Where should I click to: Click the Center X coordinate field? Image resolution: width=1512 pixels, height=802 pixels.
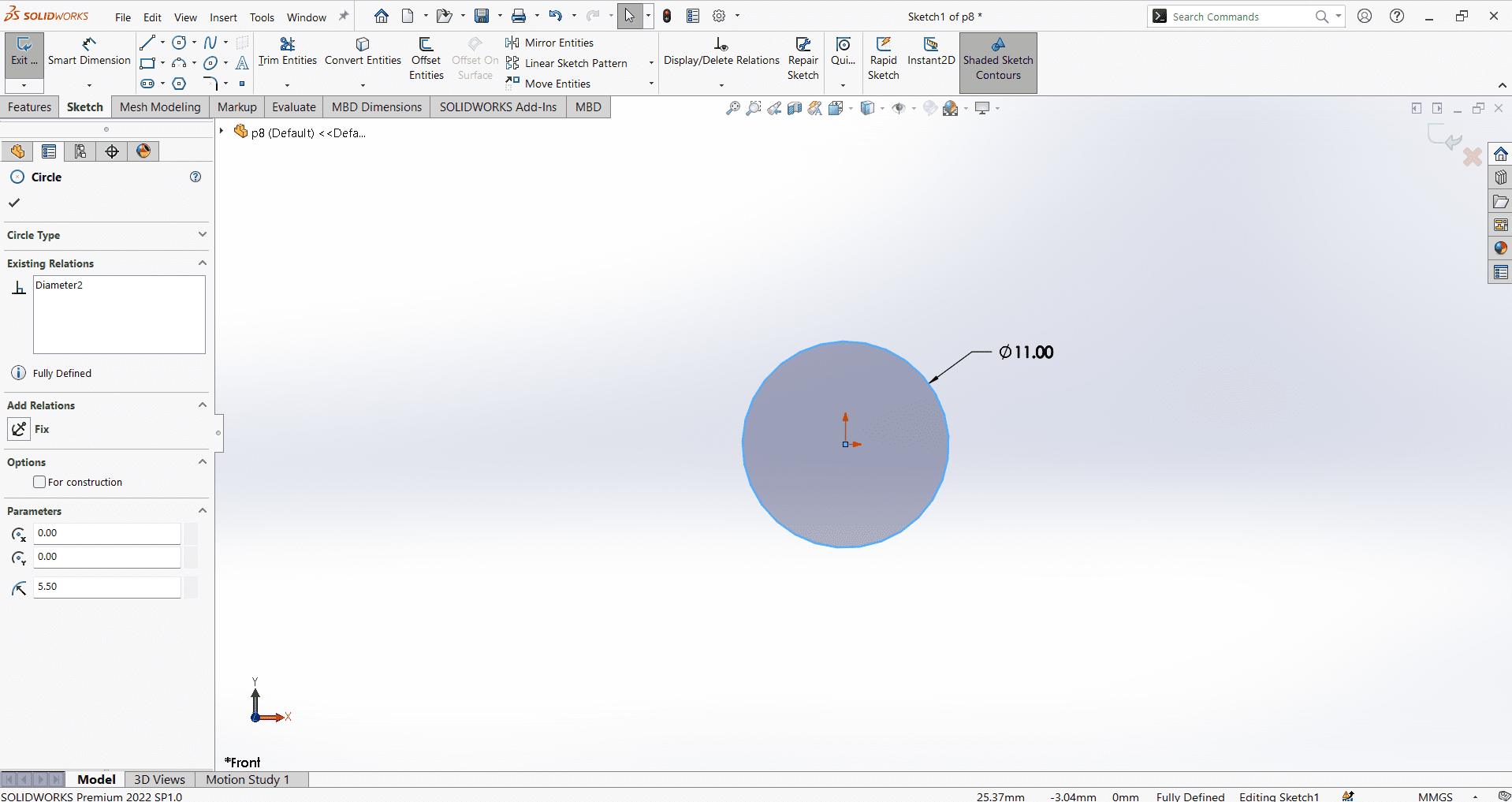coord(106,533)
